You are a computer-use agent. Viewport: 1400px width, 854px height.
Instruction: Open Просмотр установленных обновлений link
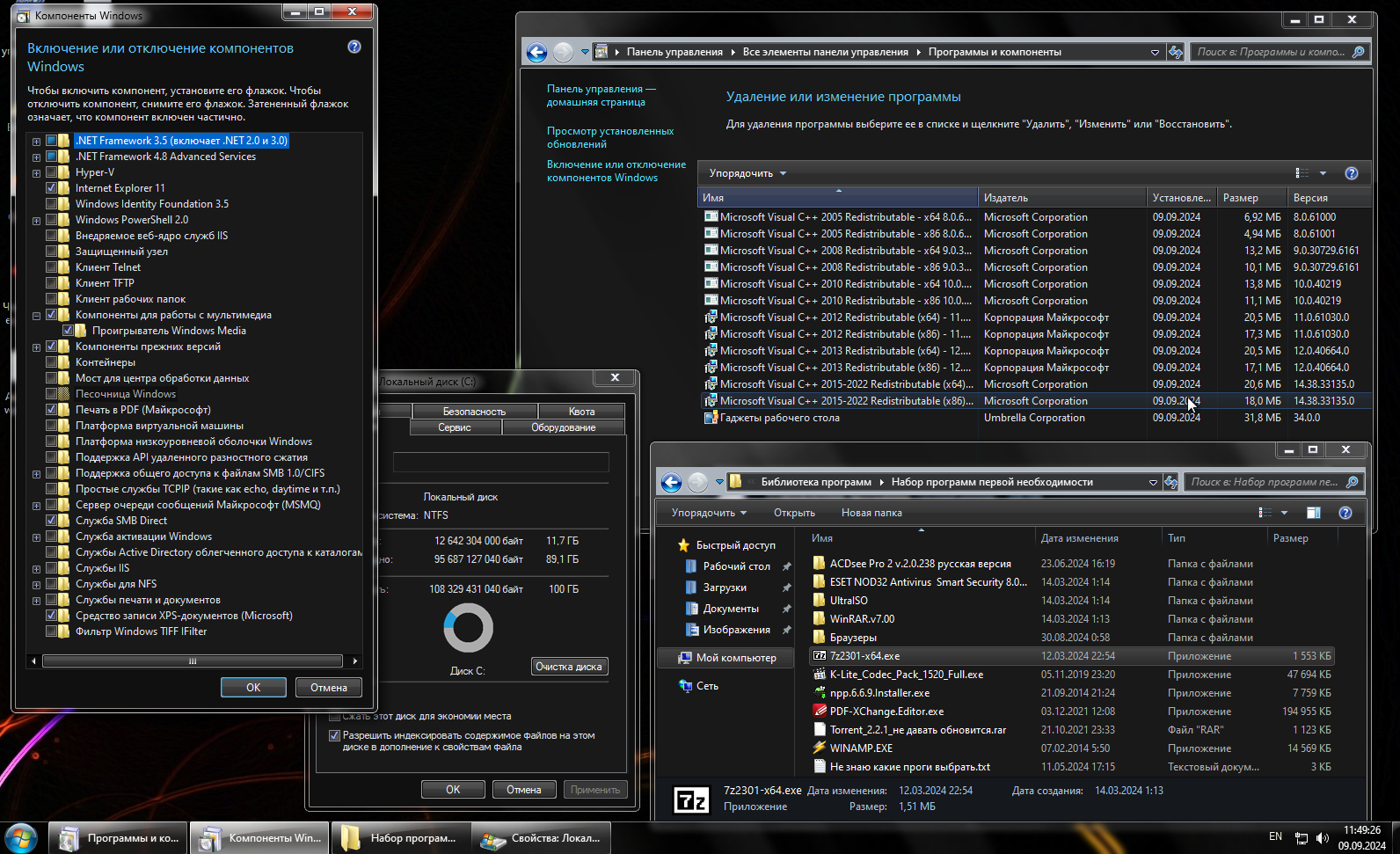coord(610,137)
